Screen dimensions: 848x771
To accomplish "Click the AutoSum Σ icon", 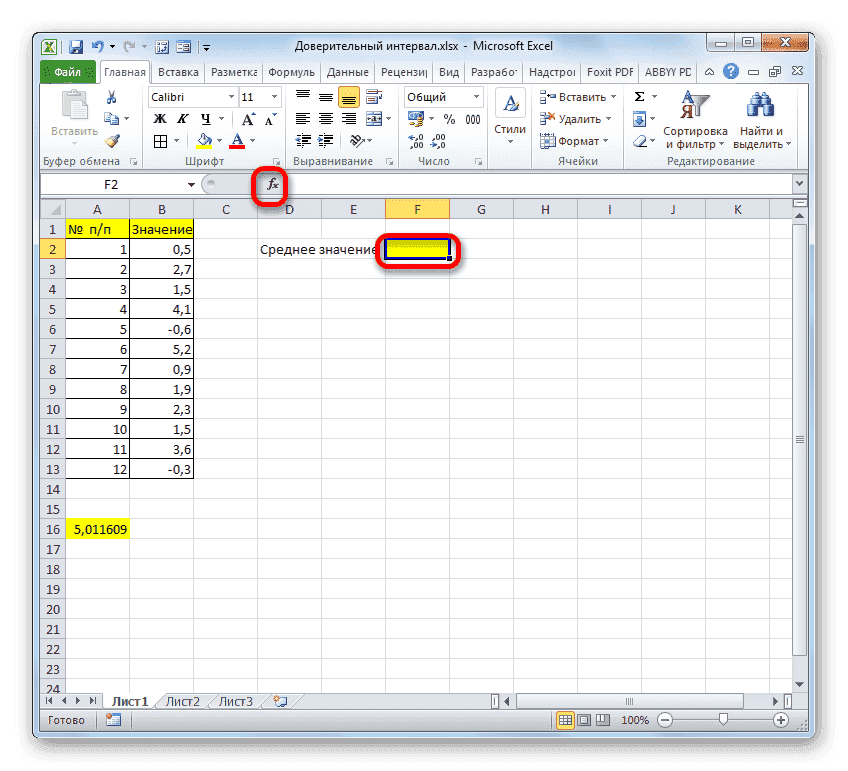I will pyautogui.click(x=637, y=96).
